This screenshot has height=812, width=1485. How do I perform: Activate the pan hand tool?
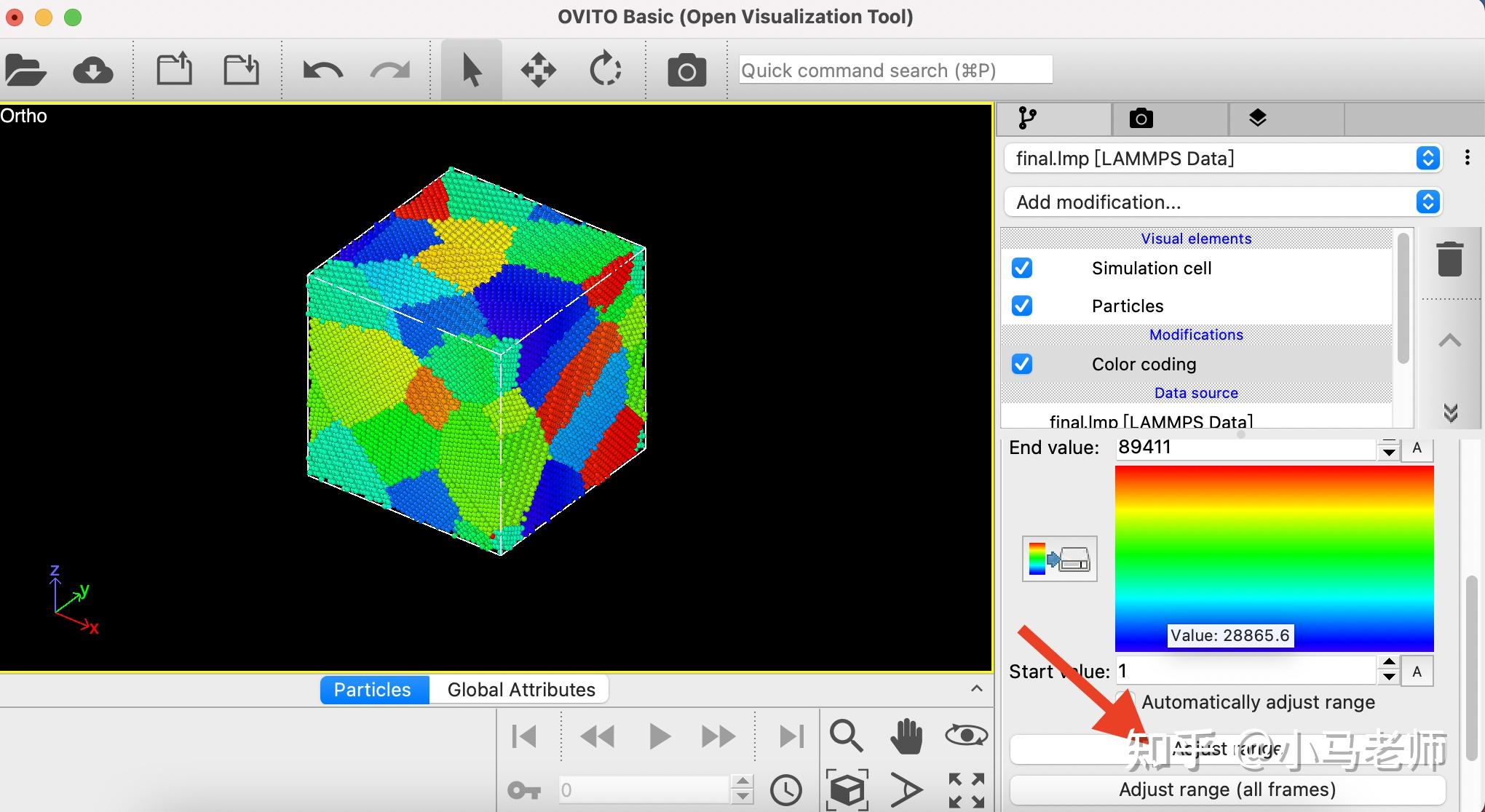click(x=906, y=736)
